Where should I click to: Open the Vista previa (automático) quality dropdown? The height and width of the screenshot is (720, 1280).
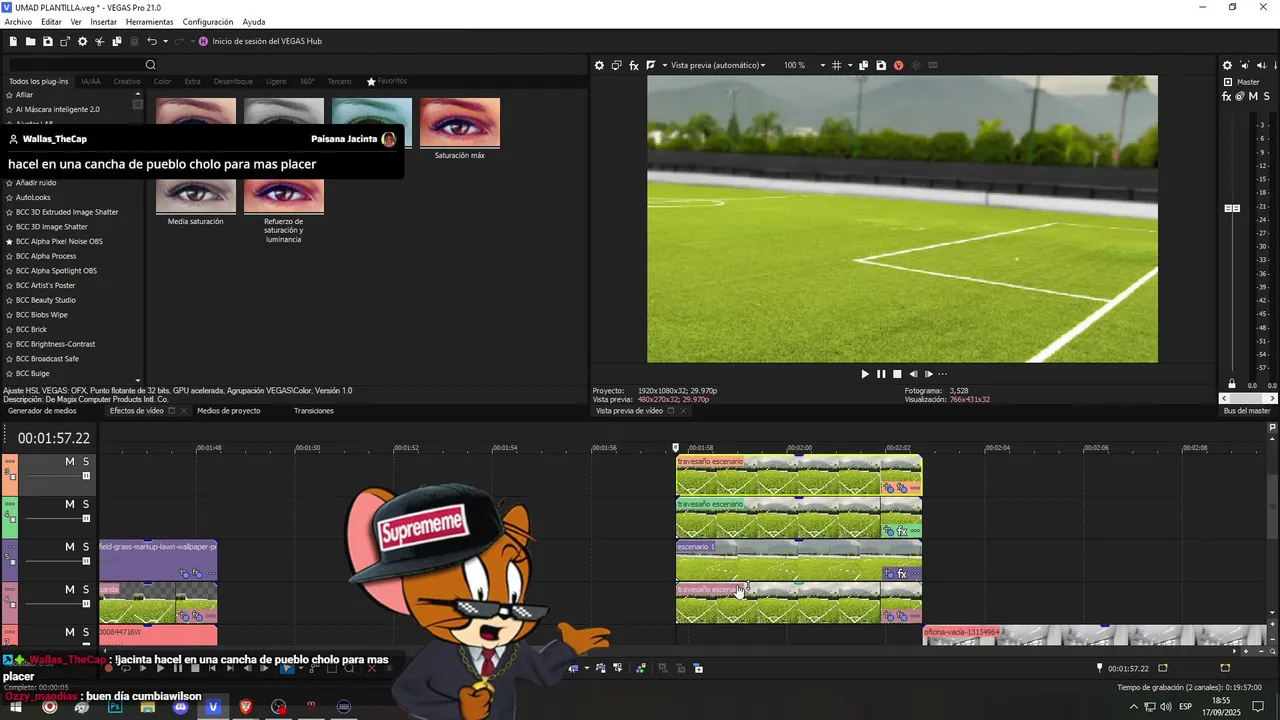(x=718, y=65)
